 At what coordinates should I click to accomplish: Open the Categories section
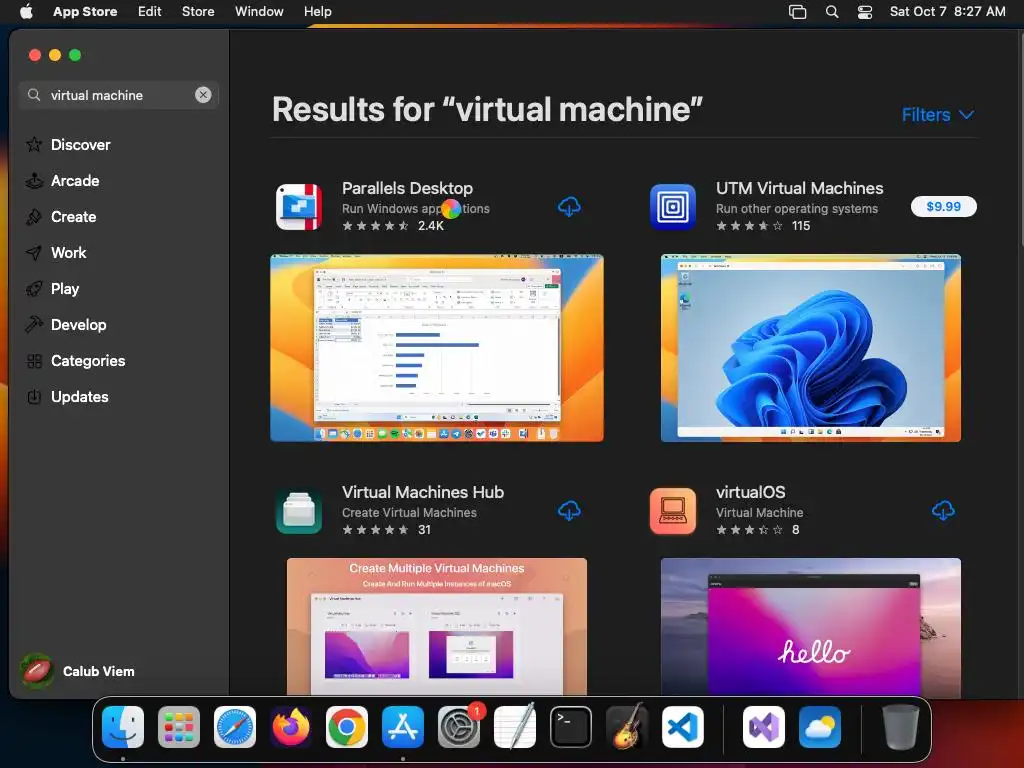(x=75, y=360)
